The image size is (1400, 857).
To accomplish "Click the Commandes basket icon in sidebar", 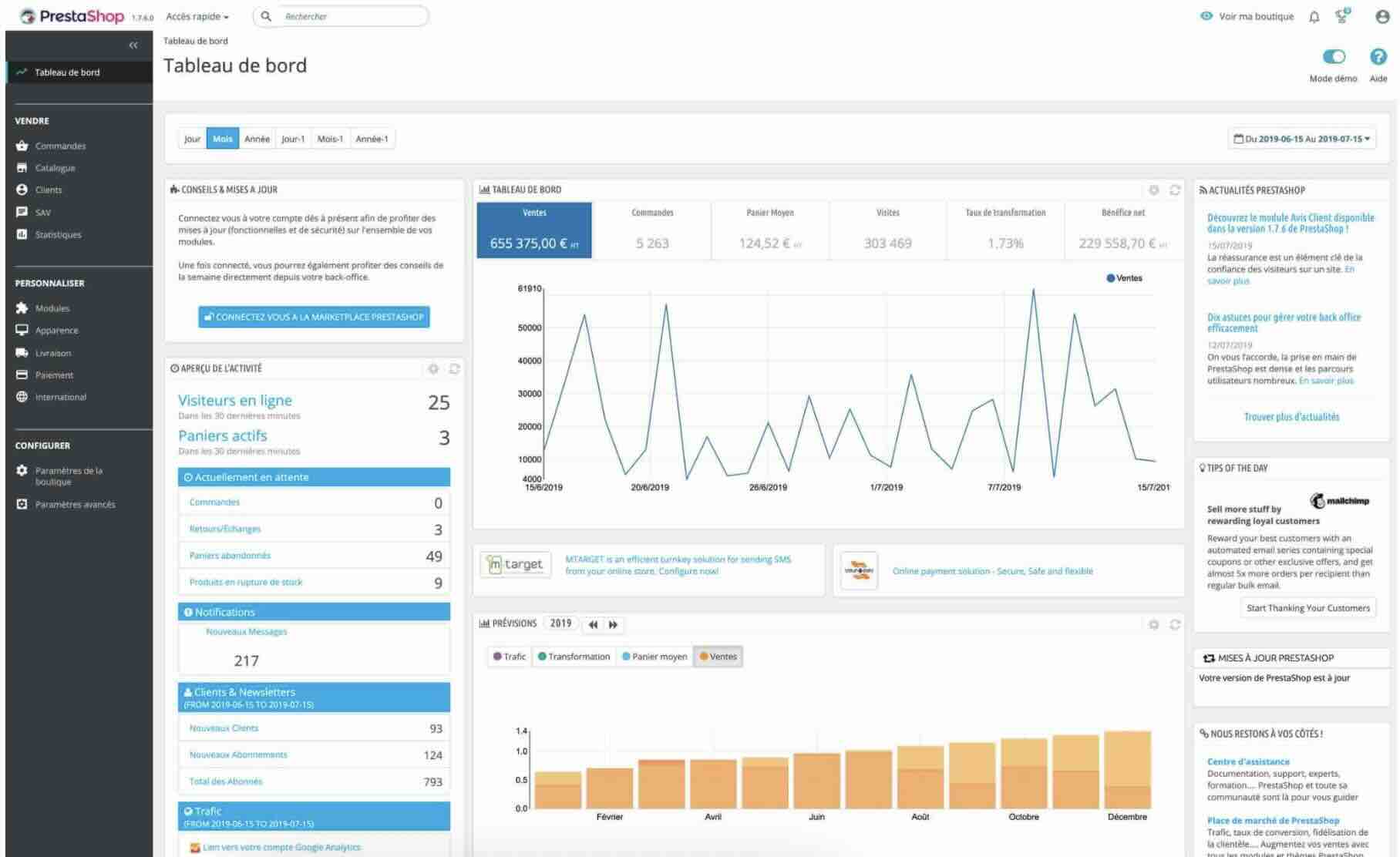I will pos(22,146).
